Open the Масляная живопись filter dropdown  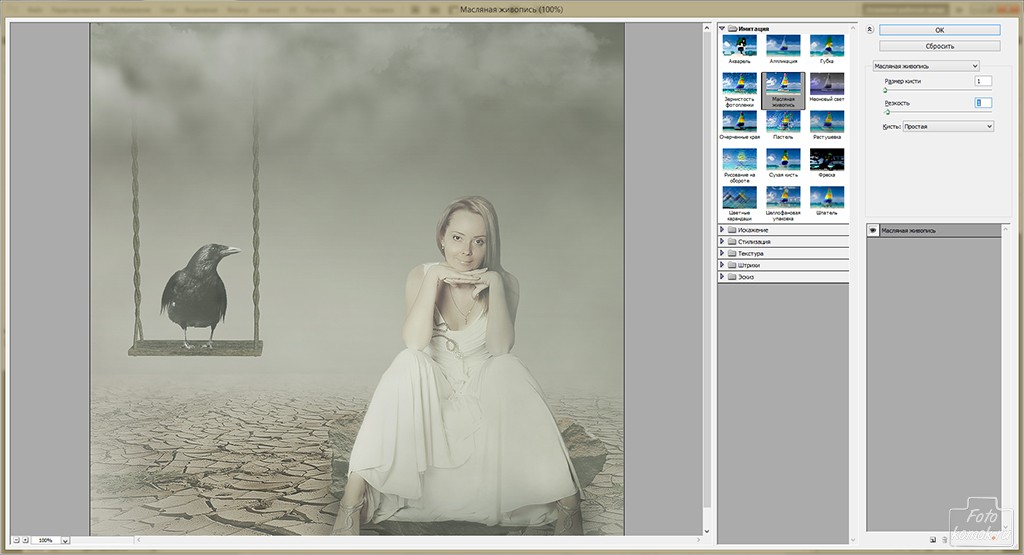coord(926,66)
